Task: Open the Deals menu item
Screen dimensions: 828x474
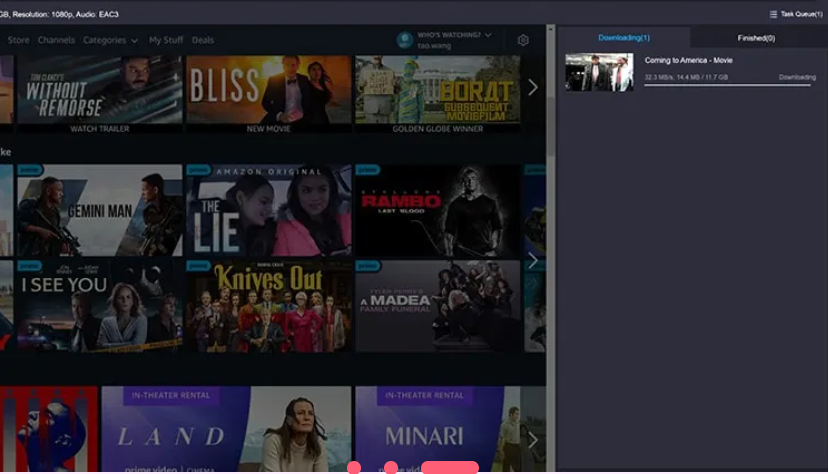Action: point(203,40)
